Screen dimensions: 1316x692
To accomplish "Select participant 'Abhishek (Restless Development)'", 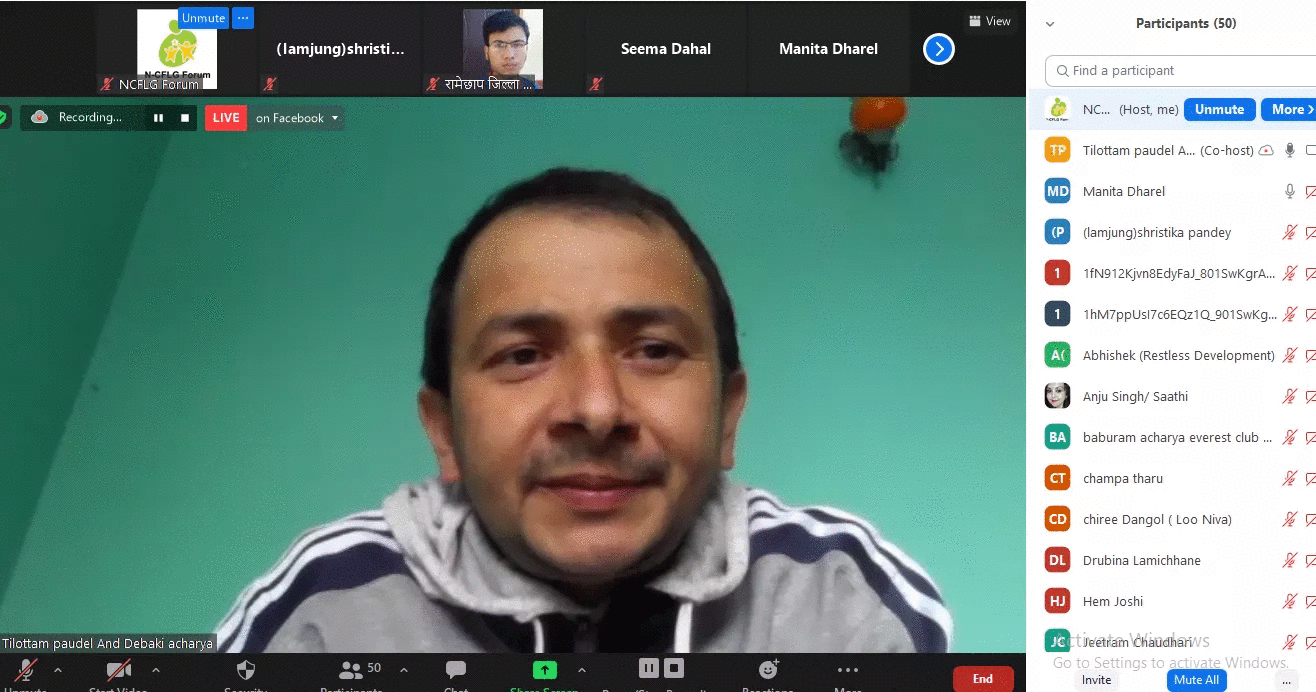I will (x=1179, y=355).
